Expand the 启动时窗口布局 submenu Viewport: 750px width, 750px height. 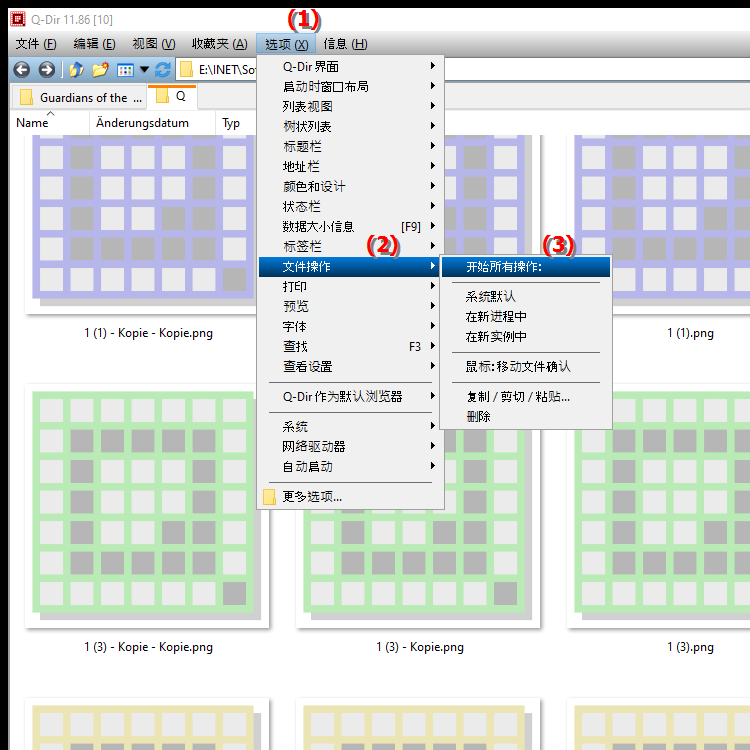point(350,86)
